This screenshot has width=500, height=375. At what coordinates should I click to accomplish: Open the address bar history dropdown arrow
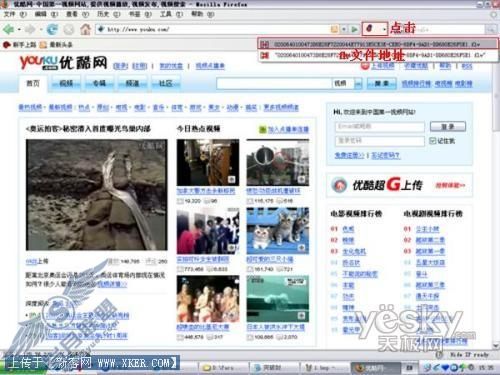click(x=344, y=29)
